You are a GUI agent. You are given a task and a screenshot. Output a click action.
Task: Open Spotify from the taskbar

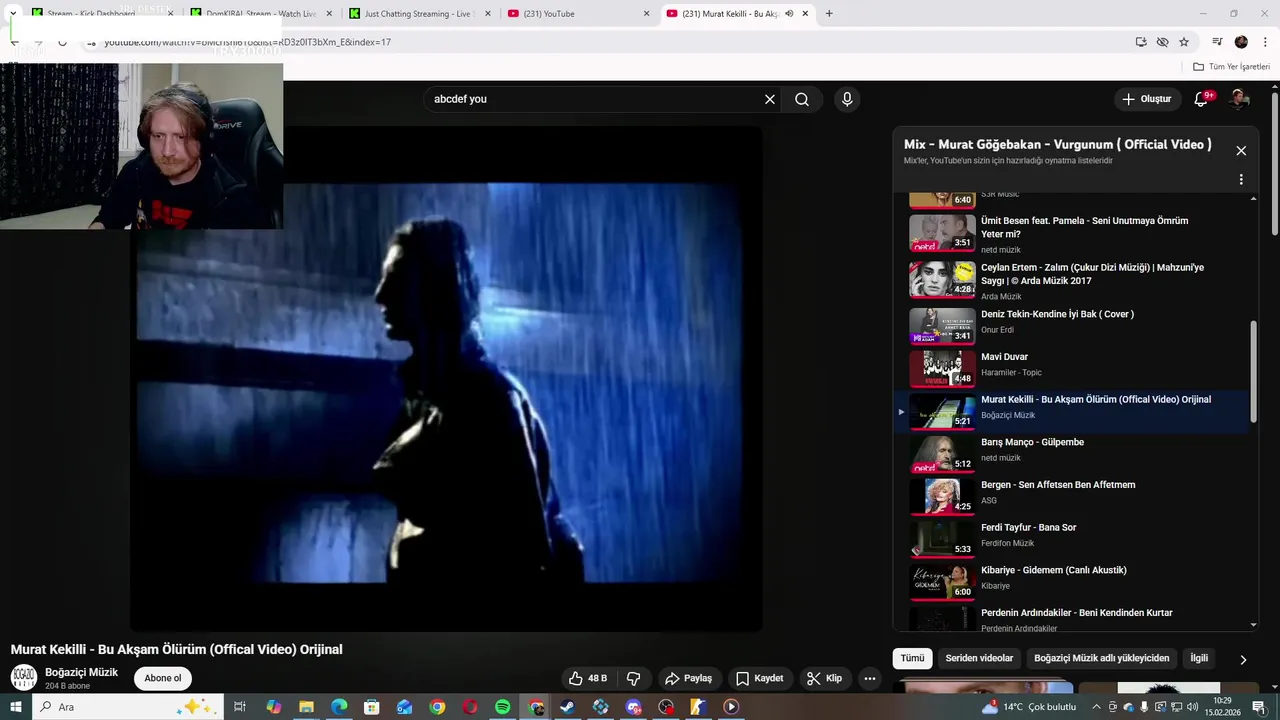tap(503, 707)
